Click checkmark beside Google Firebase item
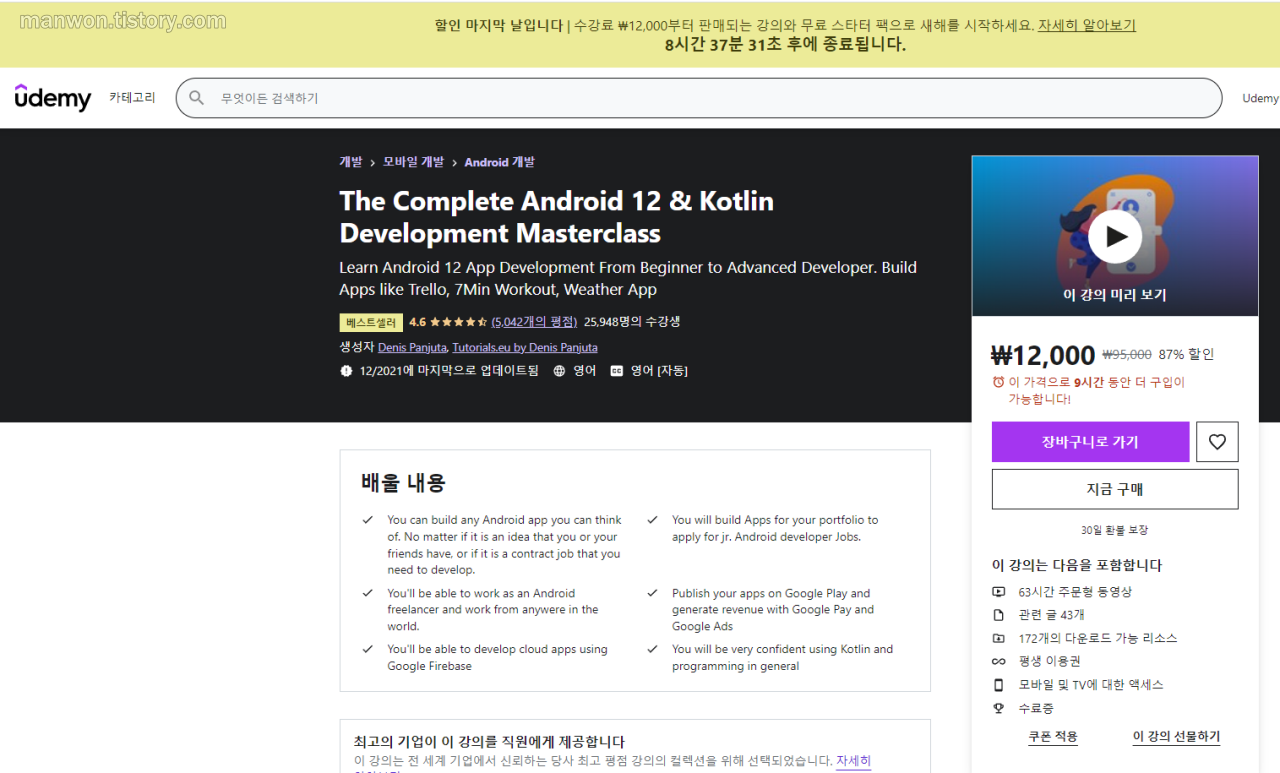This screenshot has height=773, width=1280. click(367, 649)
